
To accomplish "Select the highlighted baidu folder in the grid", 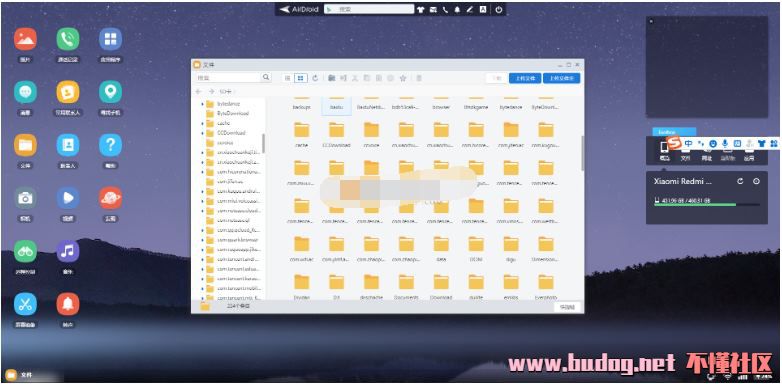I will (337, 105).
